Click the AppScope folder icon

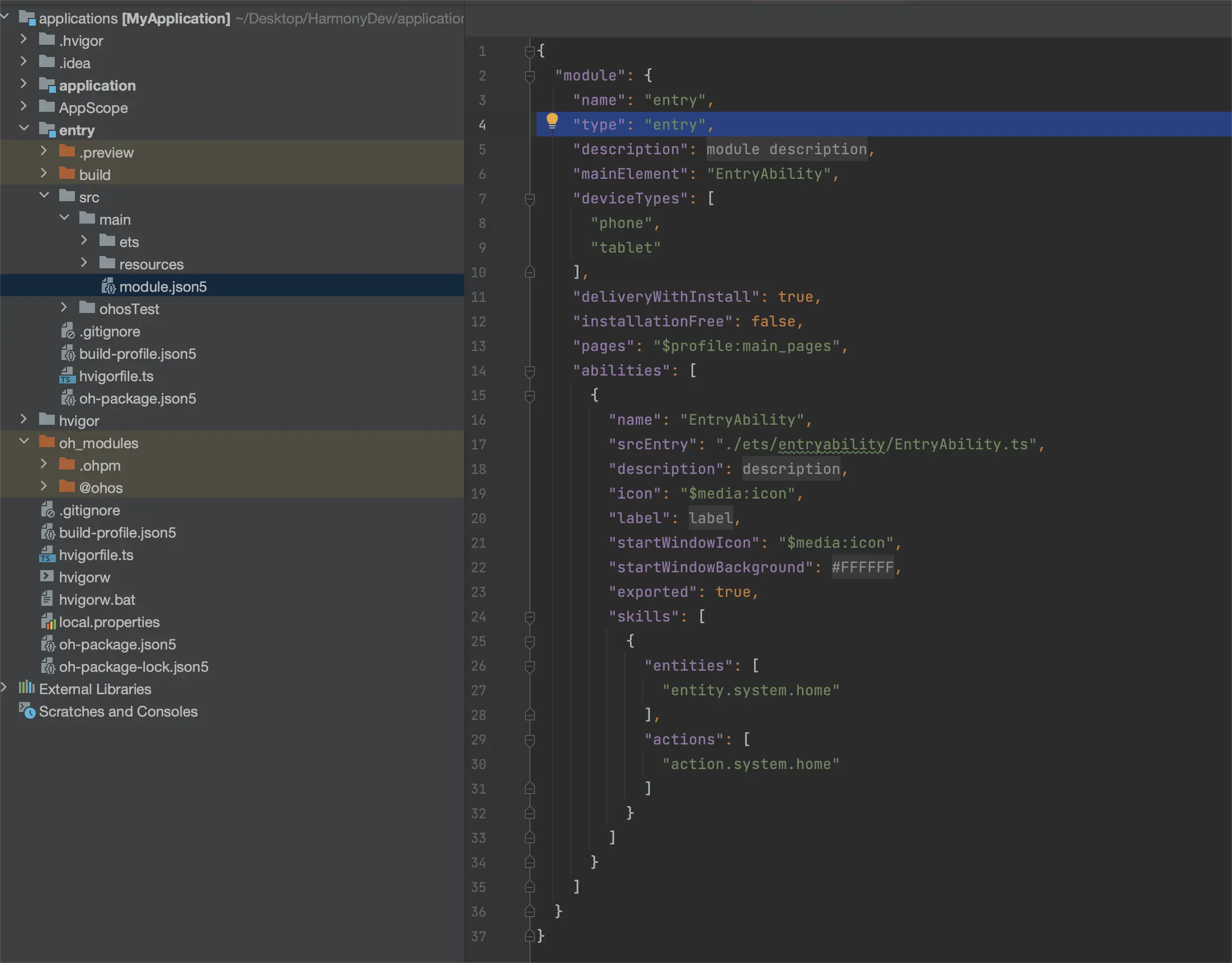(x=47, y=107)
